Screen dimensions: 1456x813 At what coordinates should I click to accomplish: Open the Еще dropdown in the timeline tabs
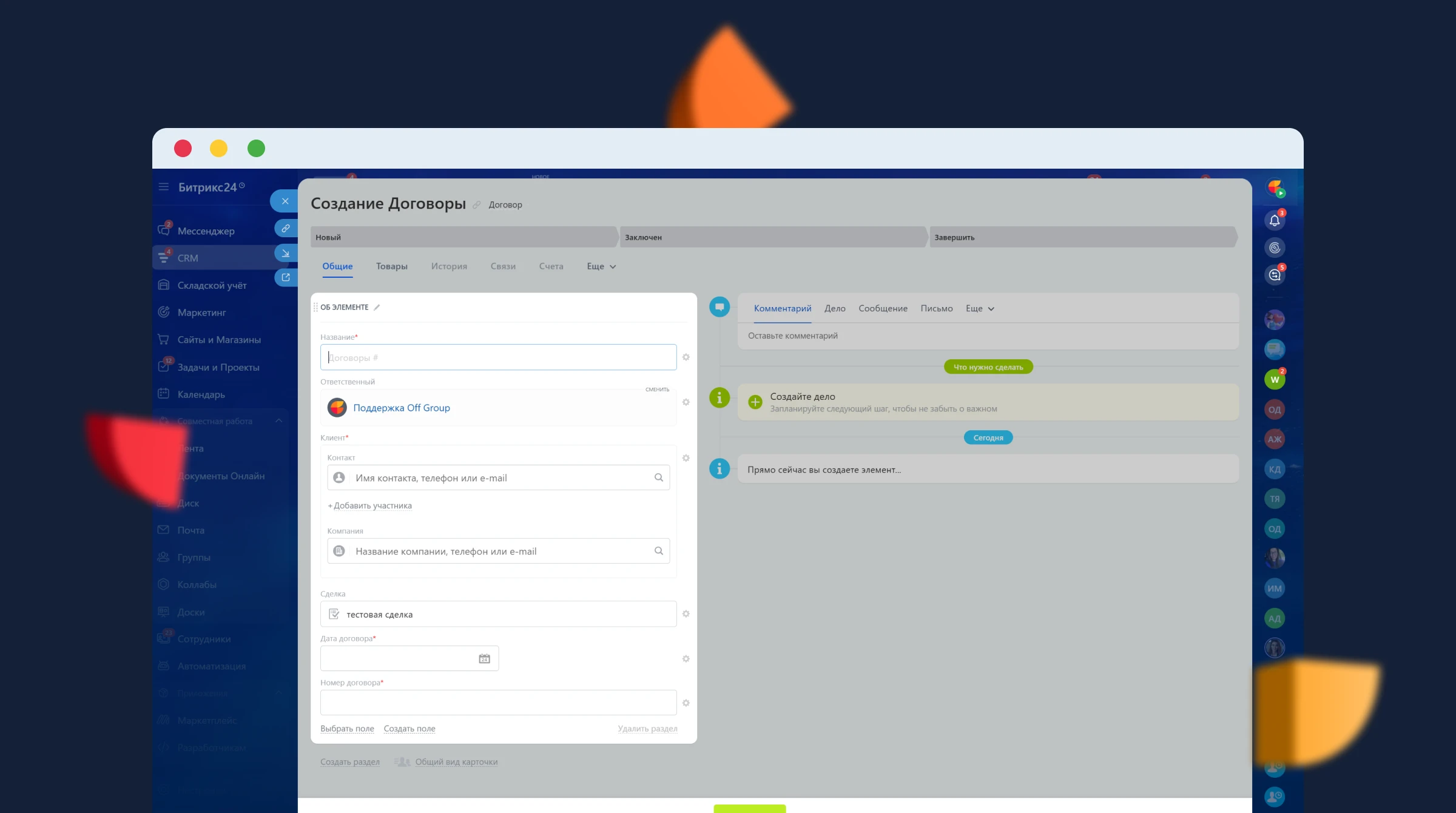point(979,309)
